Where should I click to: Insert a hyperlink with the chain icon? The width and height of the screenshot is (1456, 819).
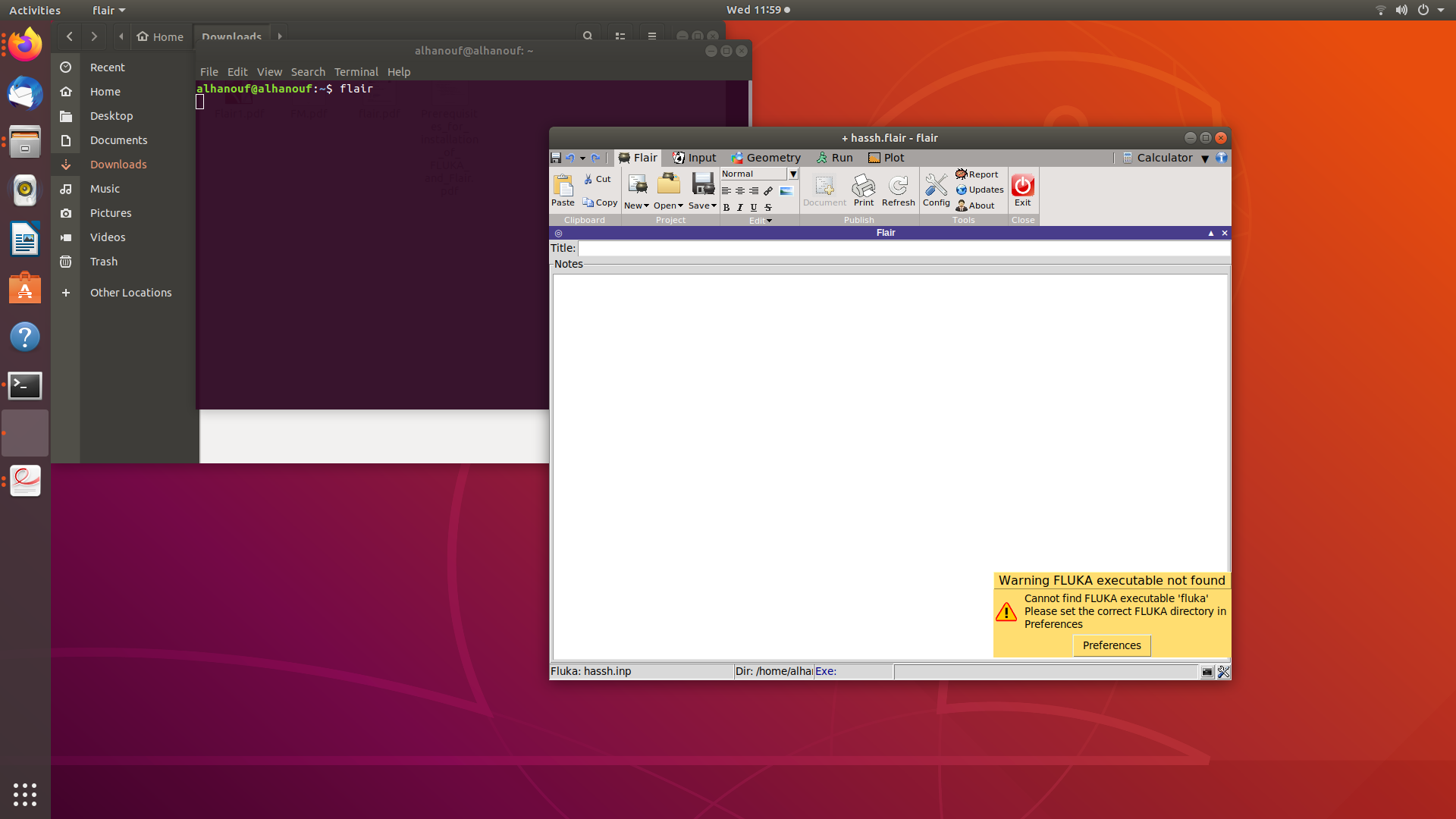pos(768,191)
